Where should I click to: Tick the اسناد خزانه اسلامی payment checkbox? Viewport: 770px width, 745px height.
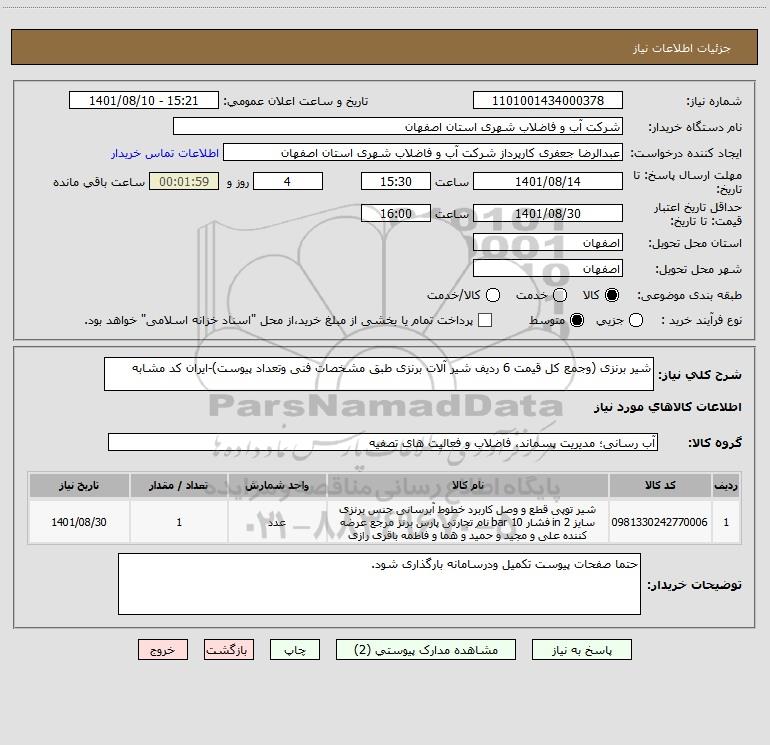point(485,320)
